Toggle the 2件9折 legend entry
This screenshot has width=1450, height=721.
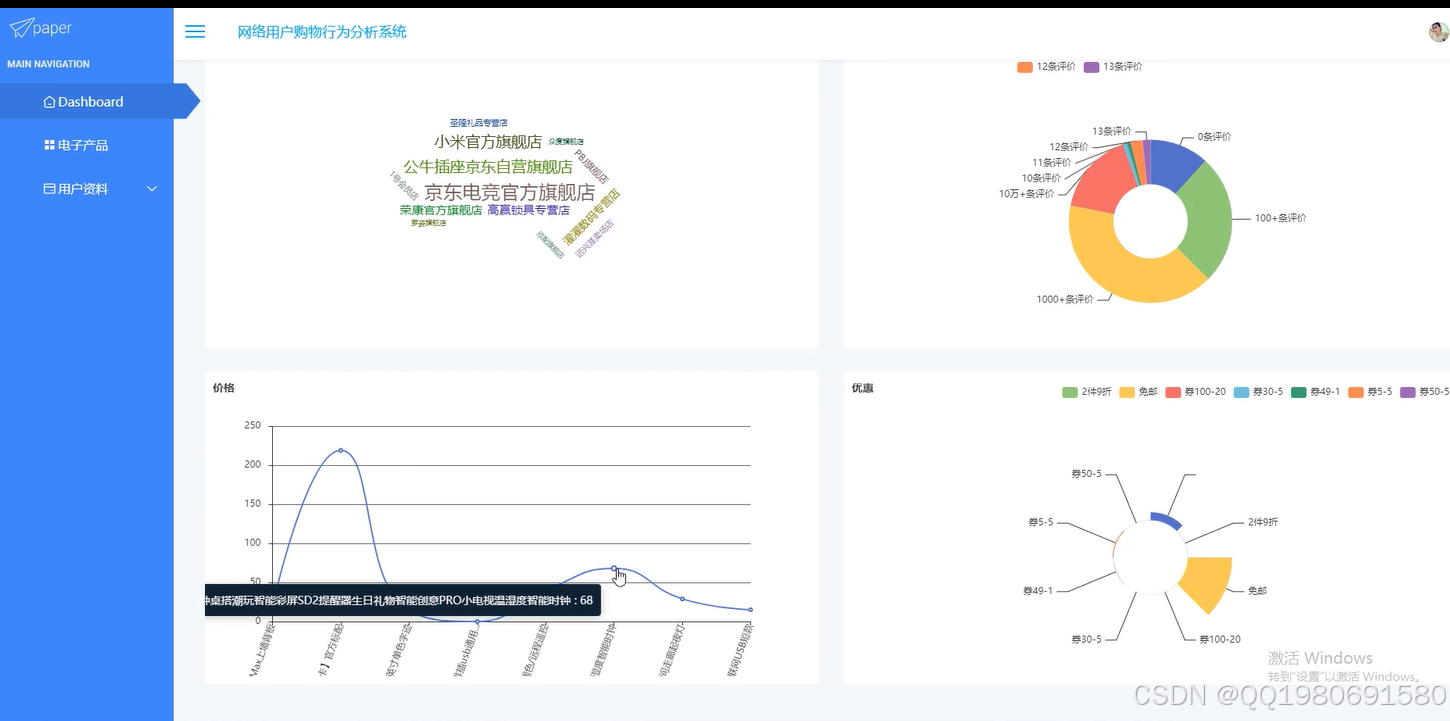[1087, 392]
